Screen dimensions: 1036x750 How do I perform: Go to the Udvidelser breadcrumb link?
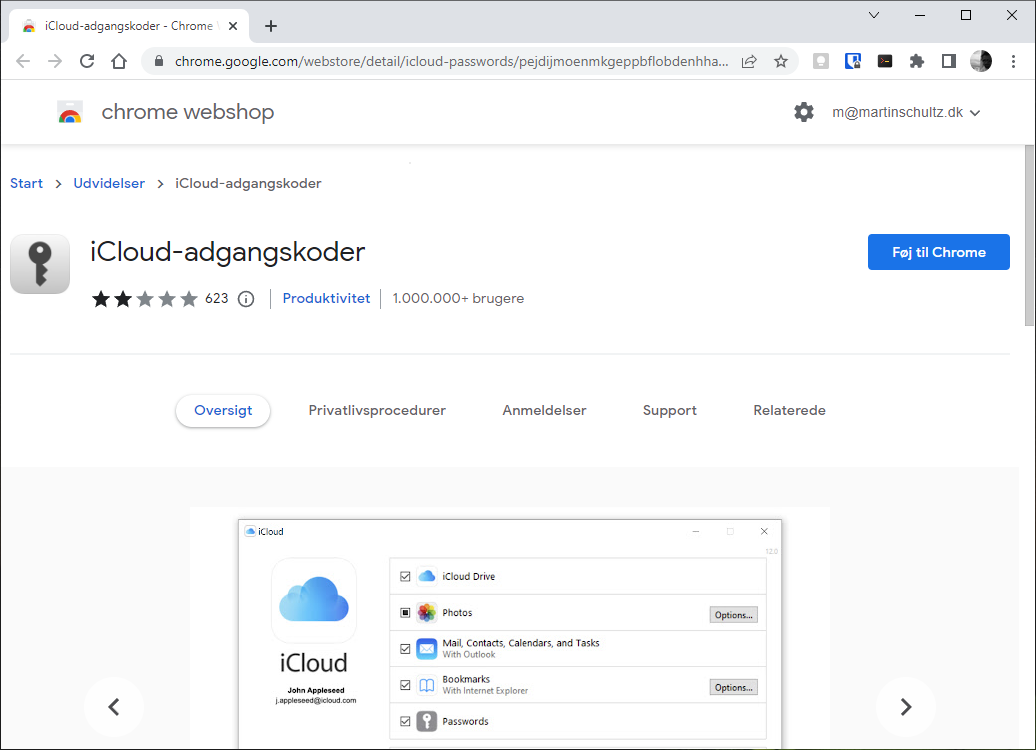109,184
